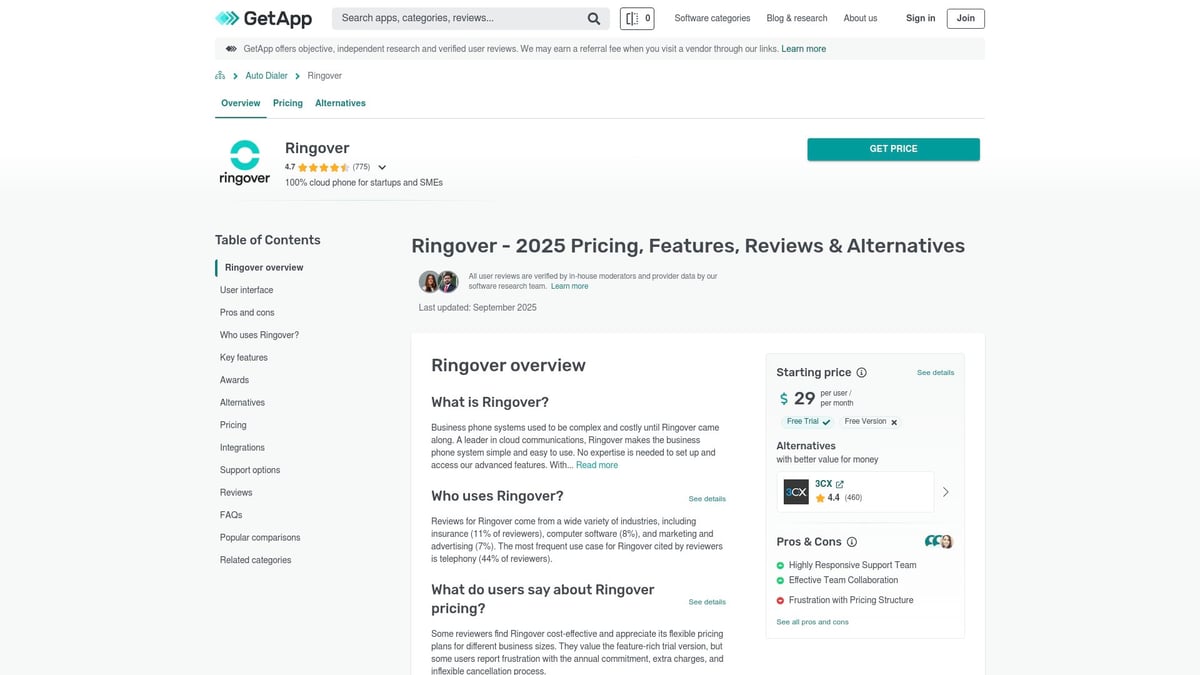Expand the rating breakdown chevron

tap(382, 168)
